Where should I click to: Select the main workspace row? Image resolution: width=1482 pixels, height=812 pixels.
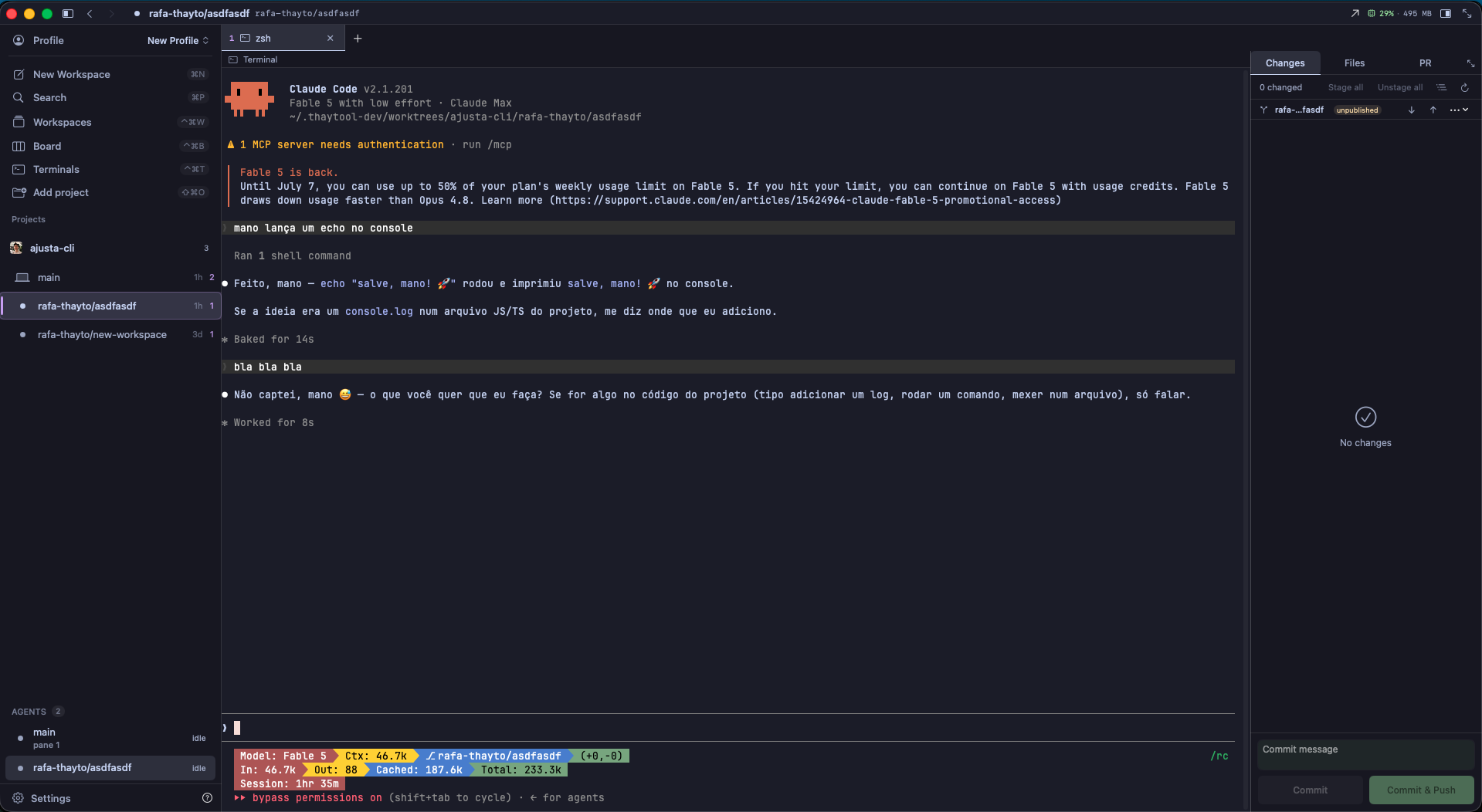(x=110, y=277)
